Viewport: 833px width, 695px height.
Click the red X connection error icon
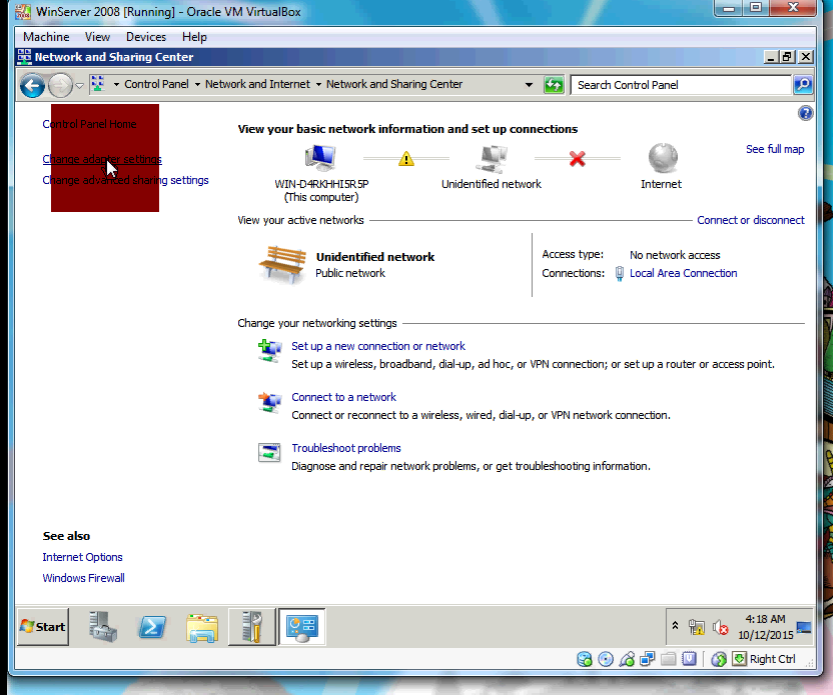[x=577, y=158]
